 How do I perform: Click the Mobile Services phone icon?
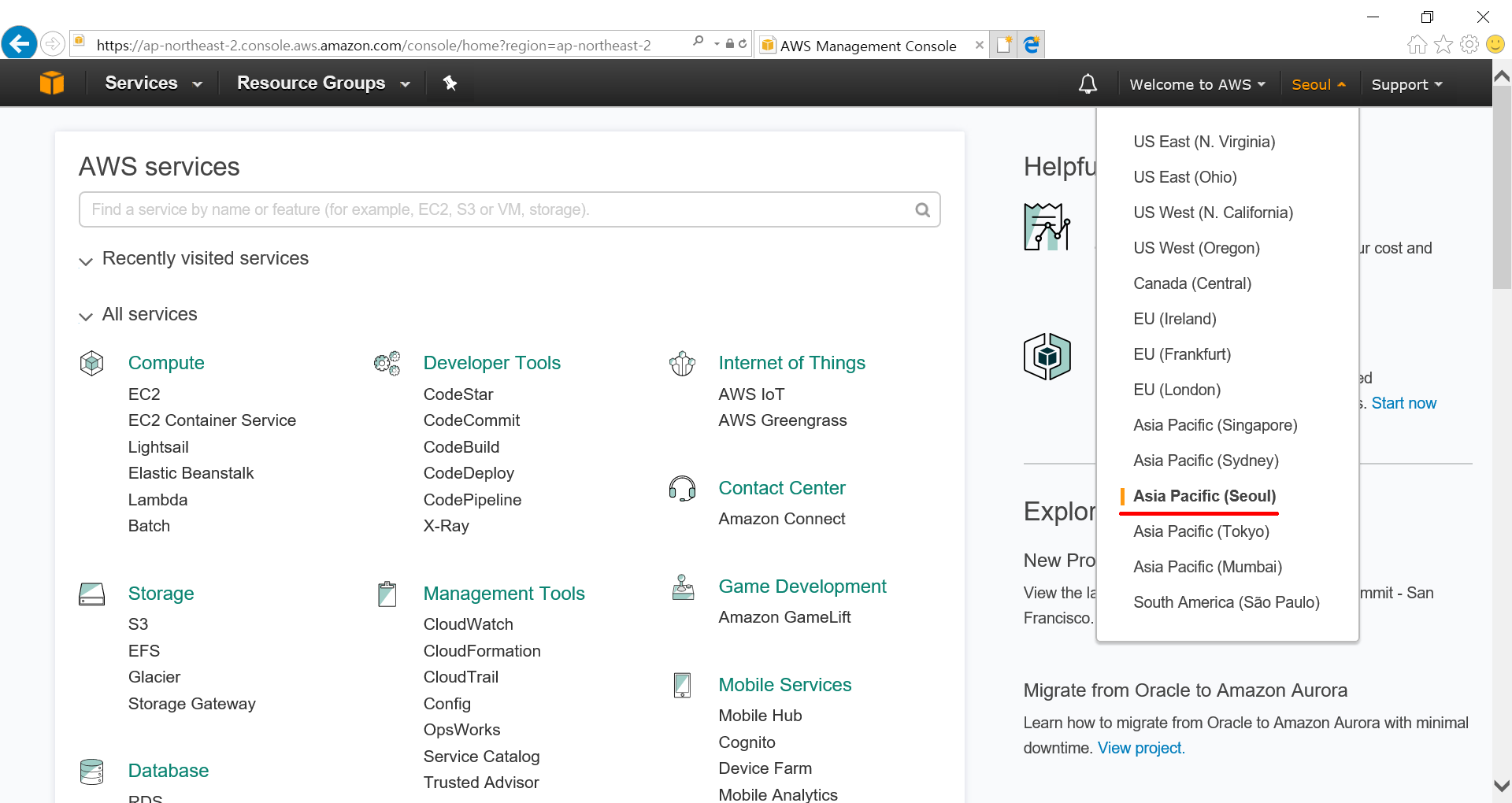pos(683,685)
